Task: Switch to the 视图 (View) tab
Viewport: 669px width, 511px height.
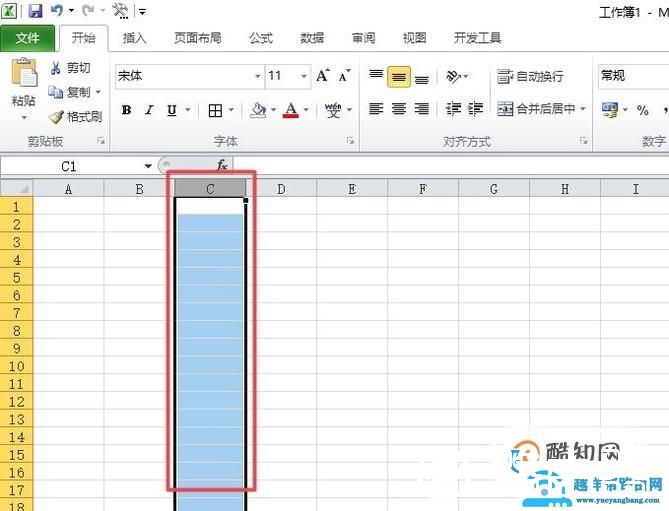Action: tap(414, 38)
